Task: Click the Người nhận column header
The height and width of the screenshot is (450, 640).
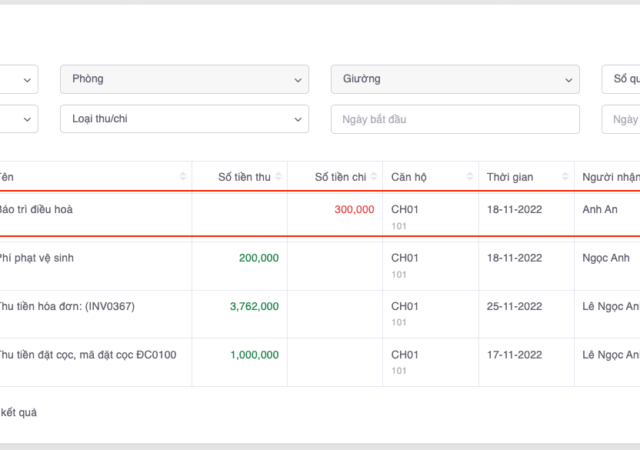Action: click(610, 177)
